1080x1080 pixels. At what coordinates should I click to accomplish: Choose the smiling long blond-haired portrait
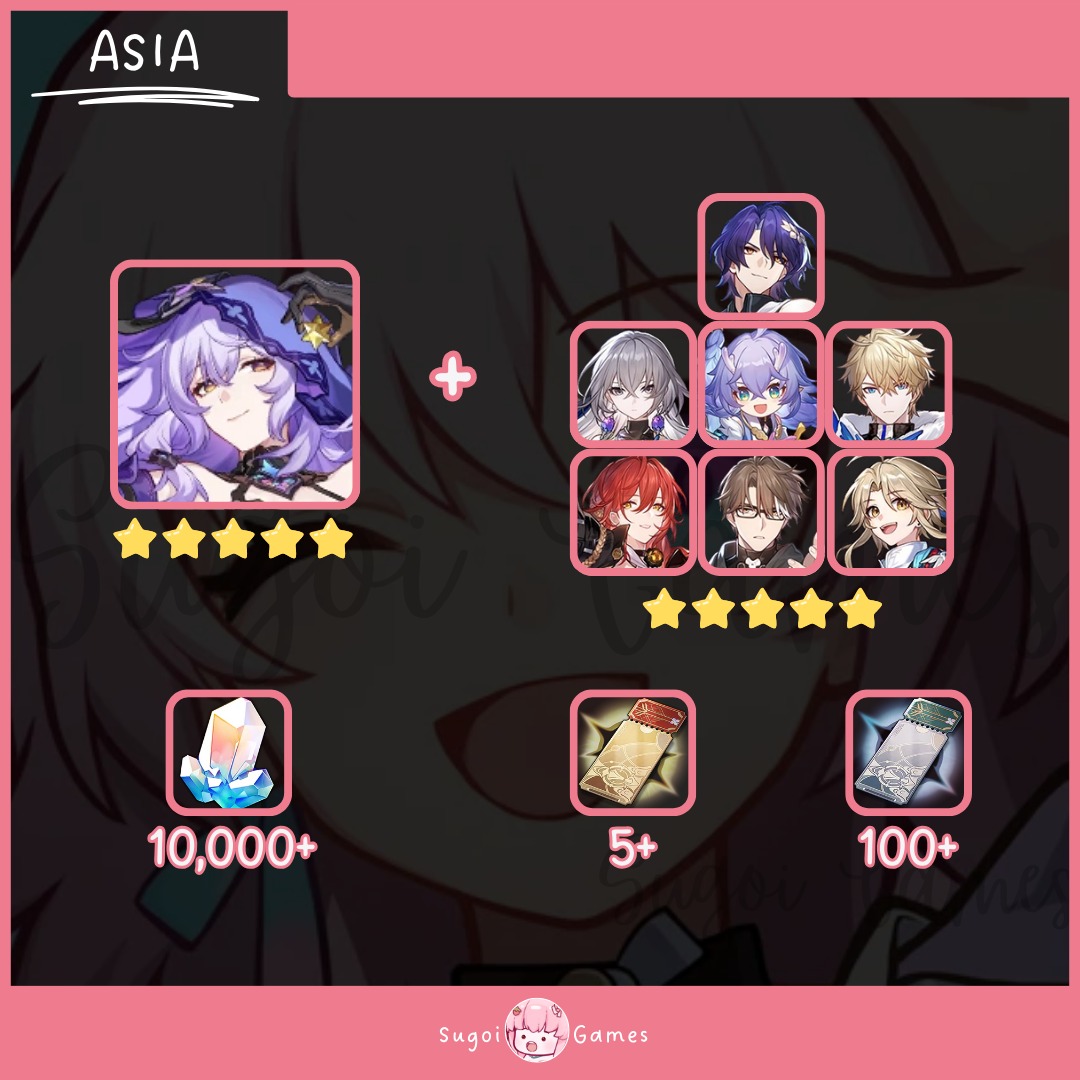pyautogui.click(x=890, y=512)
